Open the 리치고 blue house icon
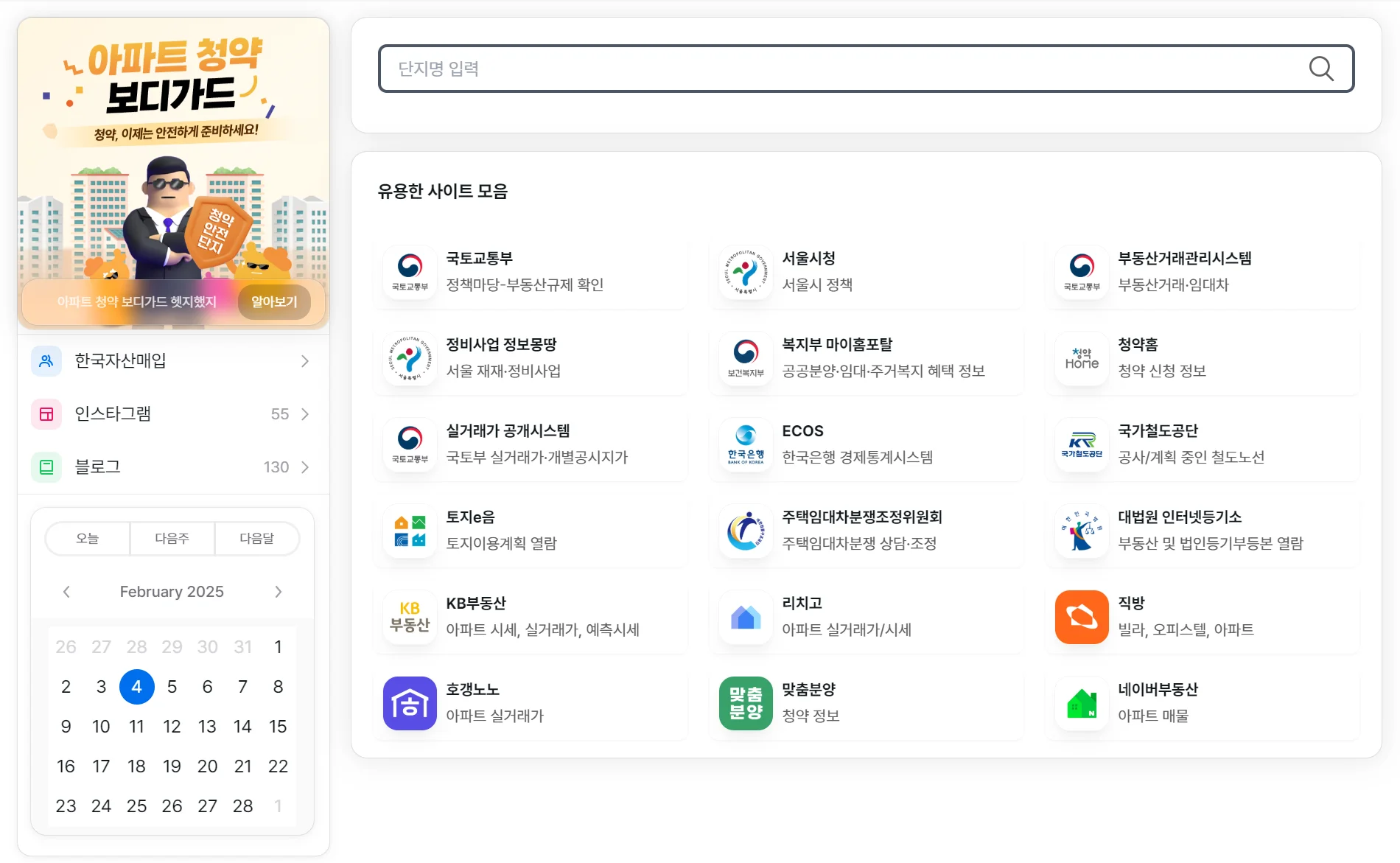 tap(745, 617)
